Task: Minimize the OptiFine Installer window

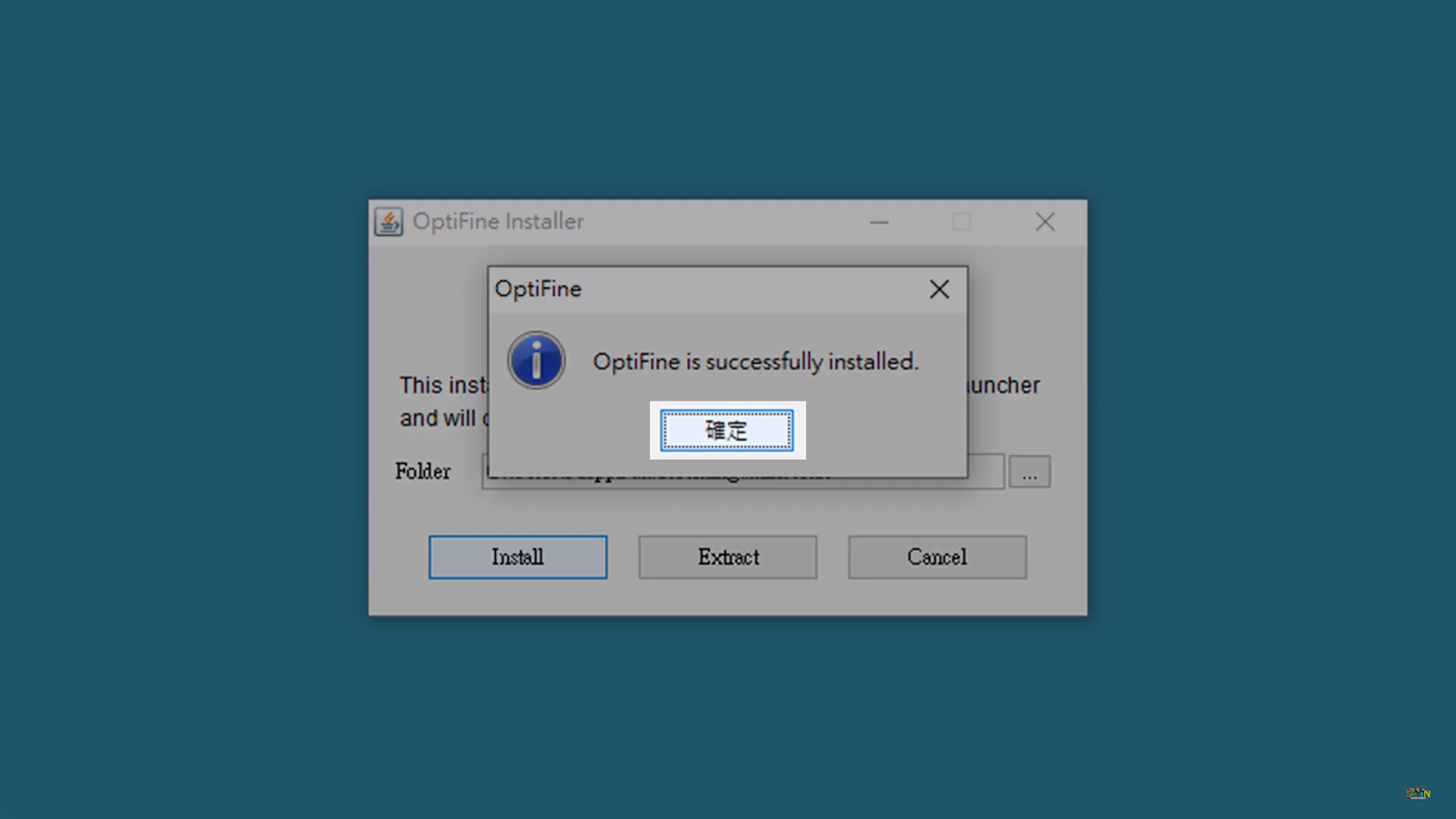Action: tap(879, 222)
